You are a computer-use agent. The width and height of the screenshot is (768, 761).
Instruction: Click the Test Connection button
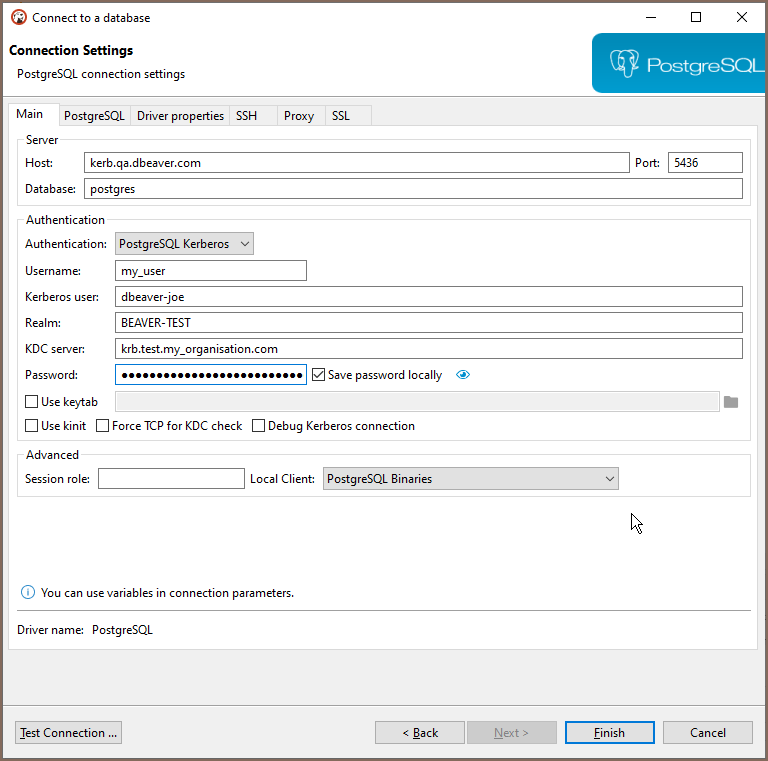[x=69, y=733]
